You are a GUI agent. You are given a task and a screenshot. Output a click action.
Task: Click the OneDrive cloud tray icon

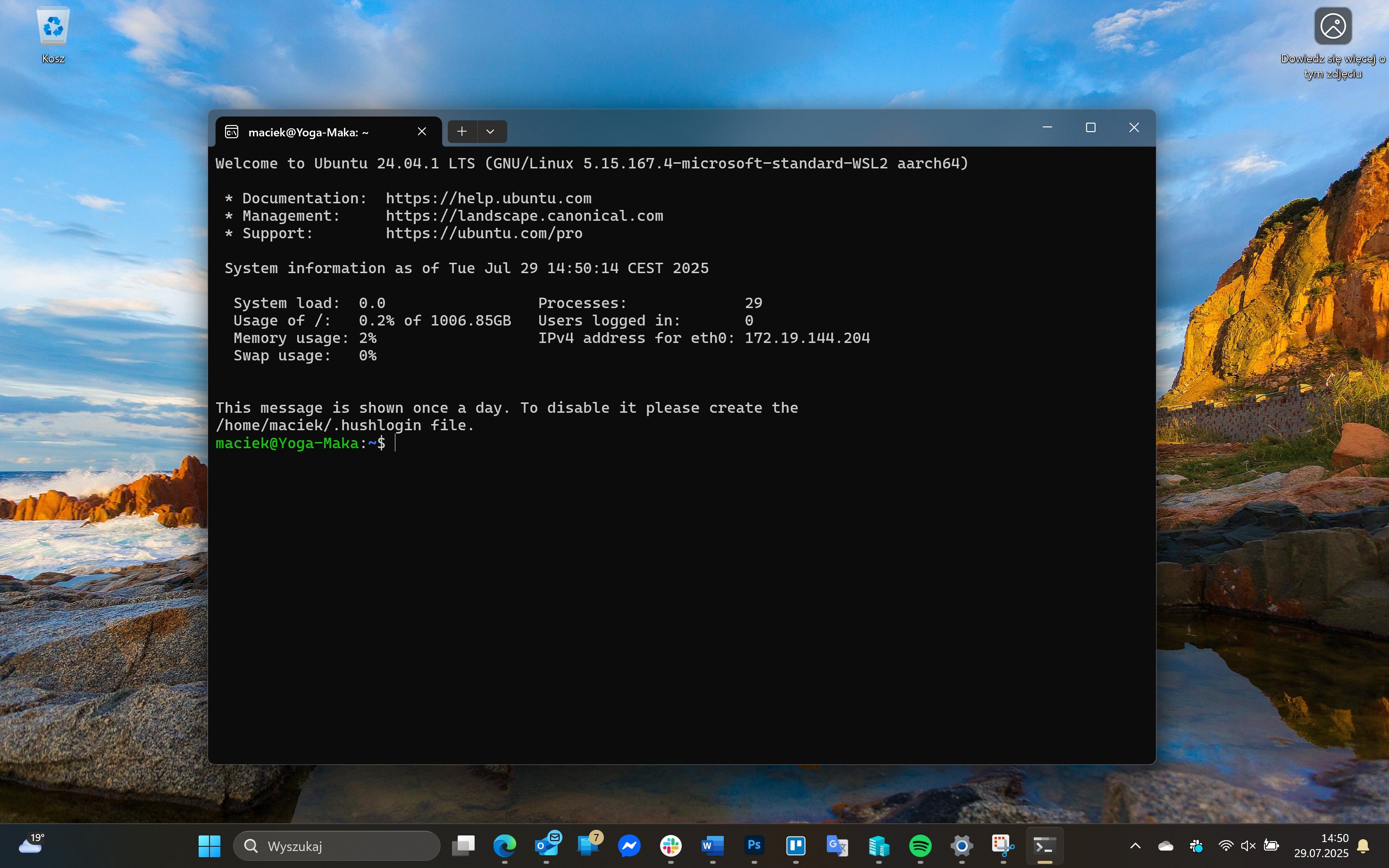[1166, 846]
